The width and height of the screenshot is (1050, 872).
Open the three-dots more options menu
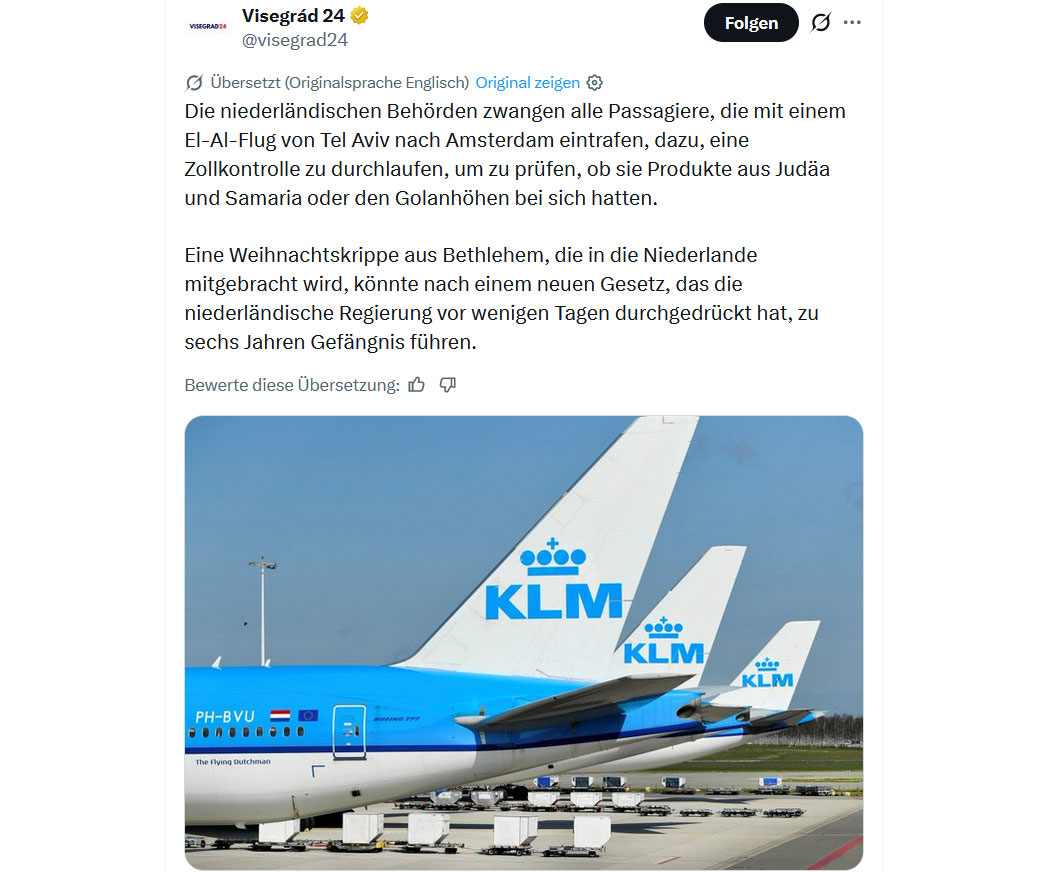coord(852,22)
